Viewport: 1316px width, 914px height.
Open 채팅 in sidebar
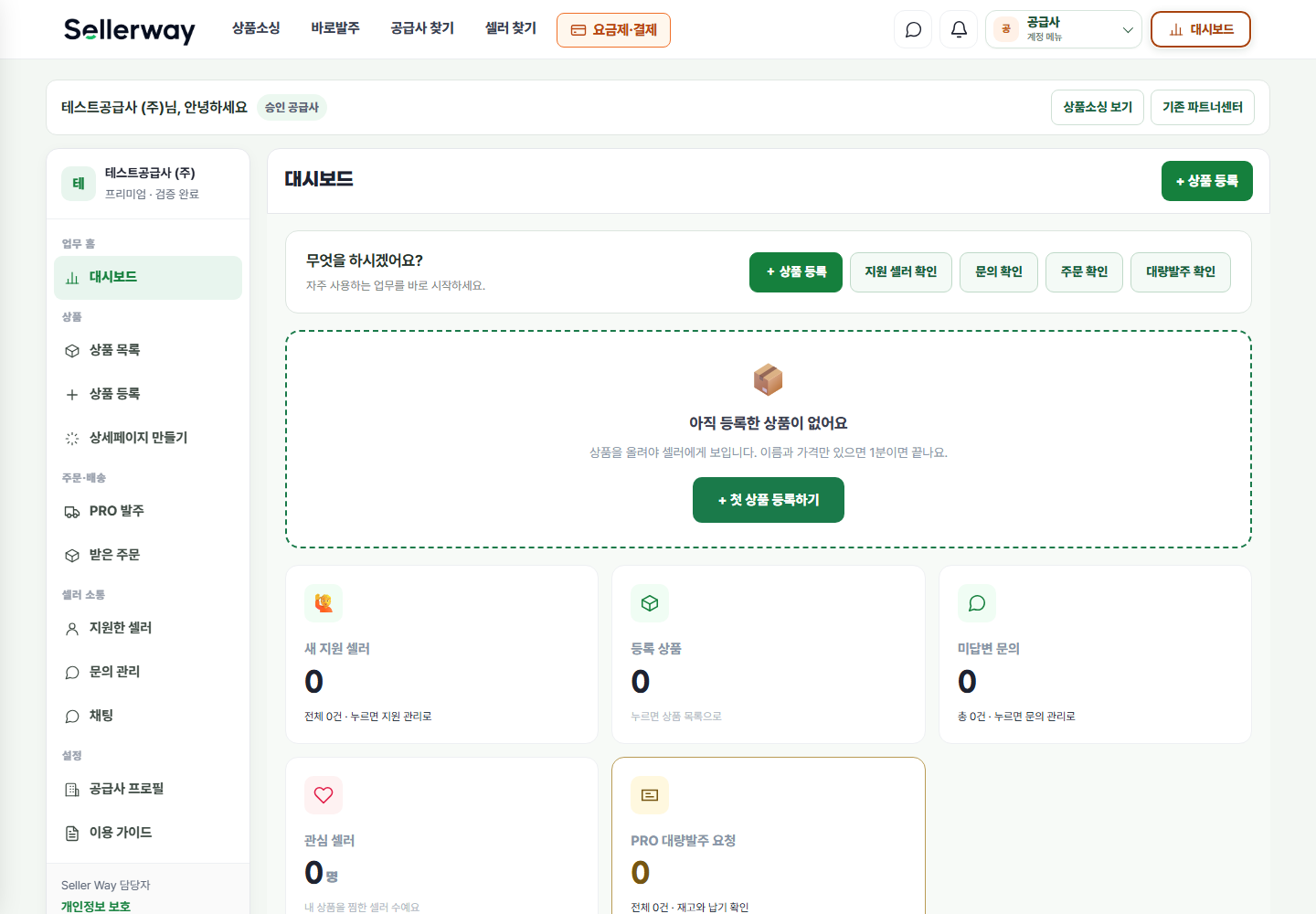point(148,716)
